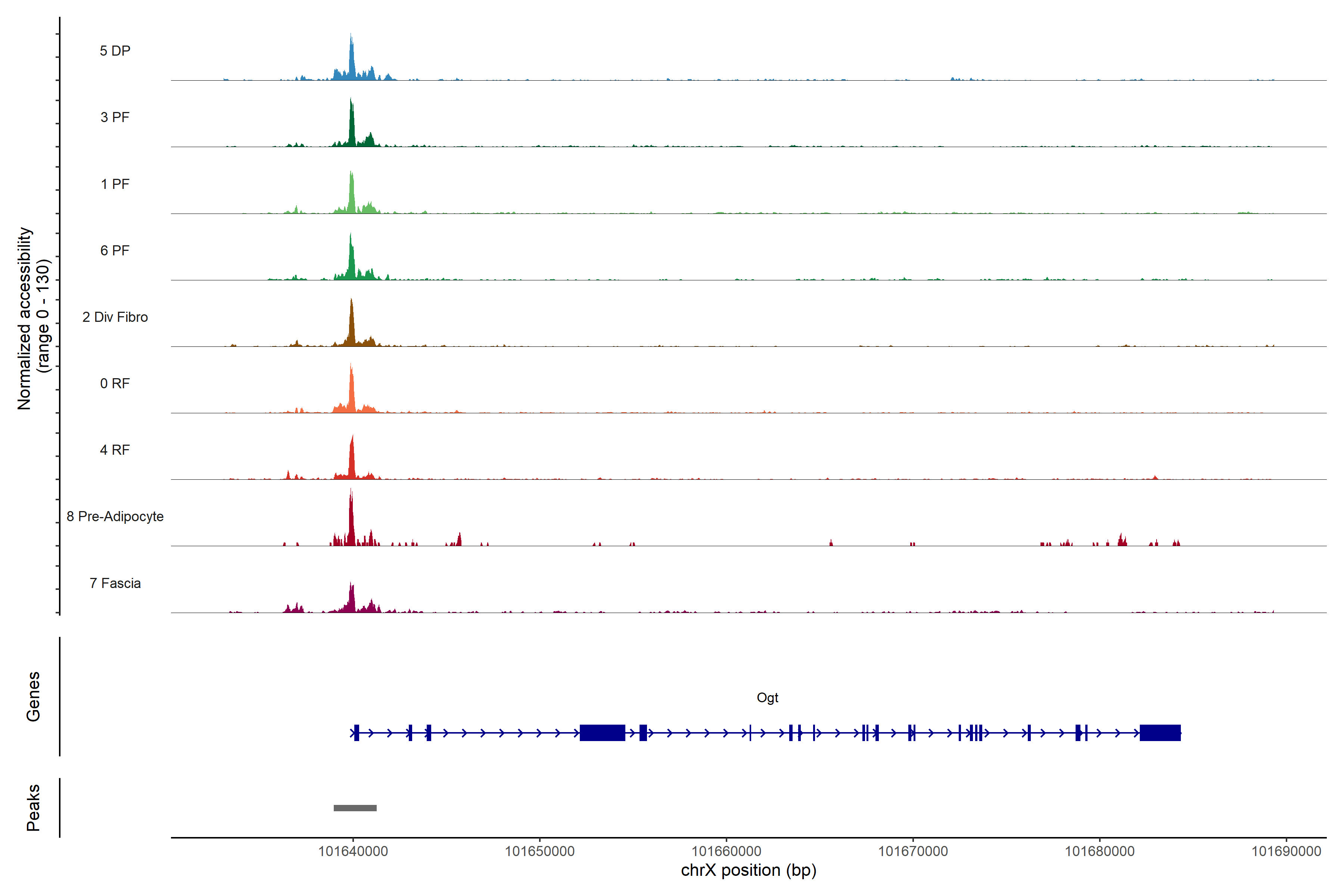Click the 101640000 axis tick label
Viewport: 1344px width, 896px height.
(x=352, y=852)
